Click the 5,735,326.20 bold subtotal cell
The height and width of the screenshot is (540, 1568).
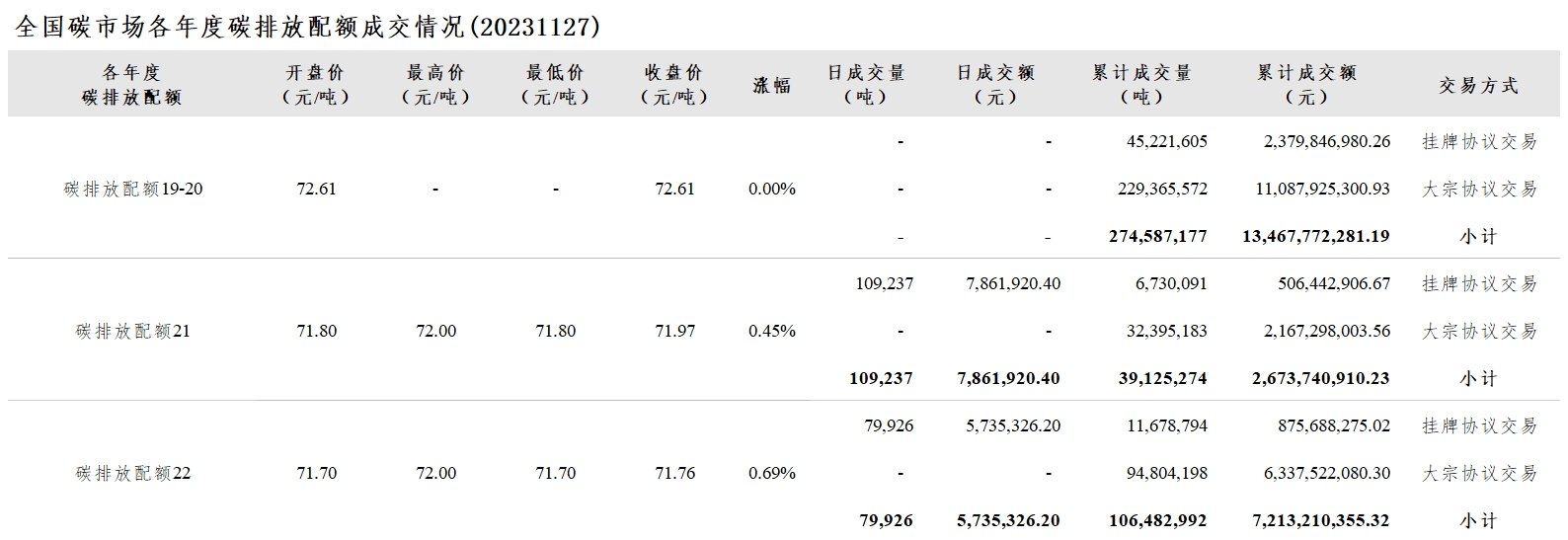tap(1009, 520)
